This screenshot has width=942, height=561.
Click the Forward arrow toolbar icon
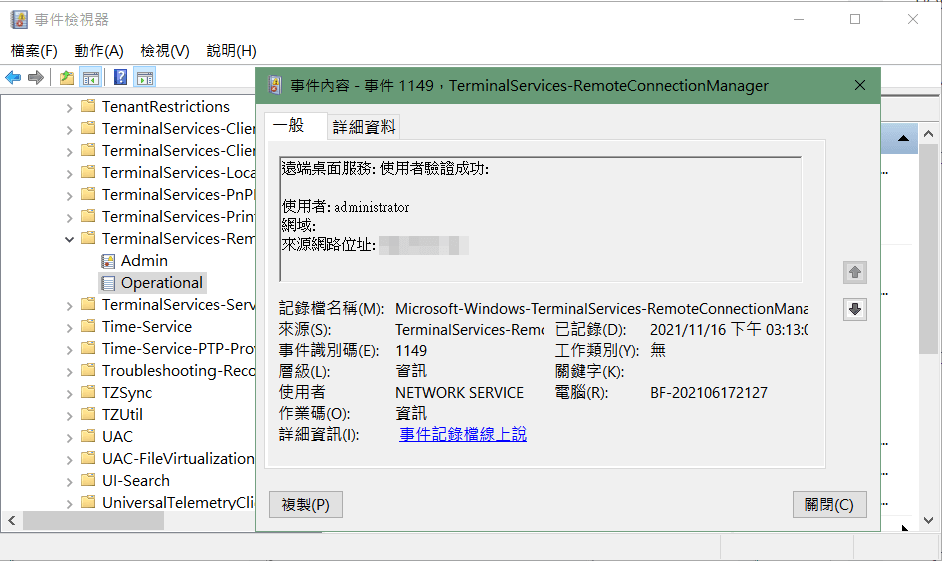(x=36, y=78)
